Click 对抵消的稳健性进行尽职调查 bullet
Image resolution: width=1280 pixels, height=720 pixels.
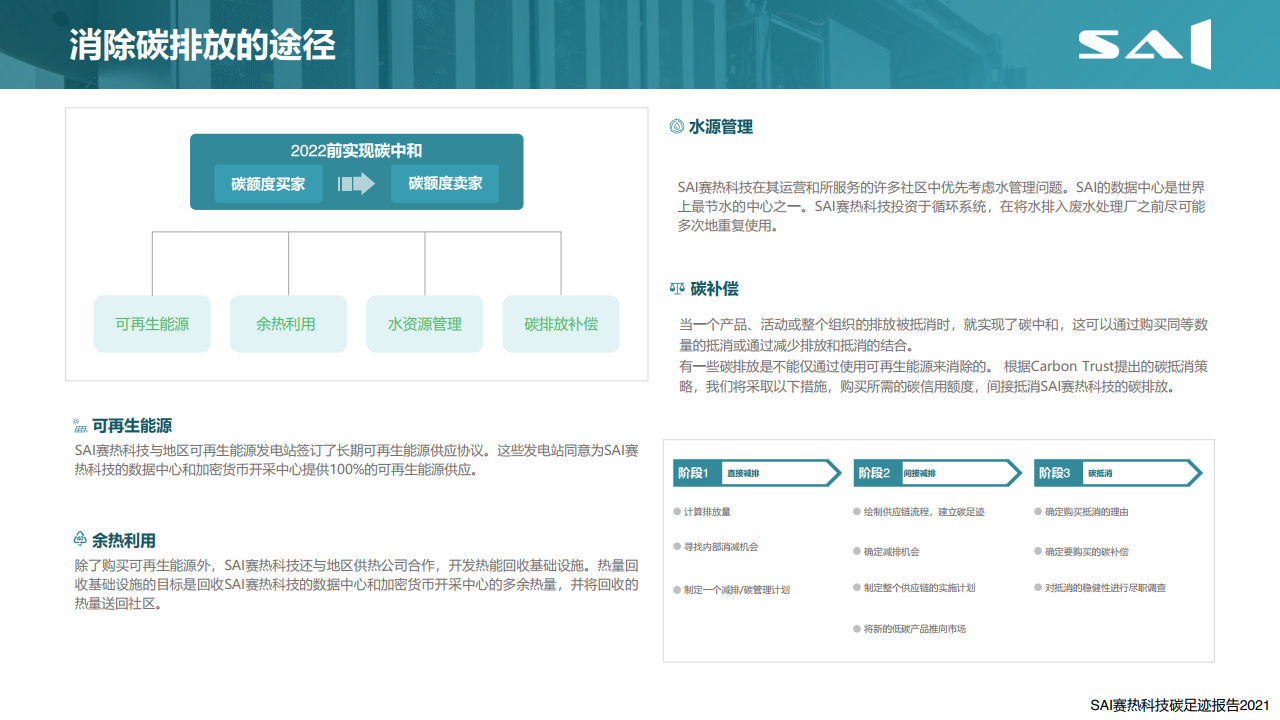pos(1100,588)
